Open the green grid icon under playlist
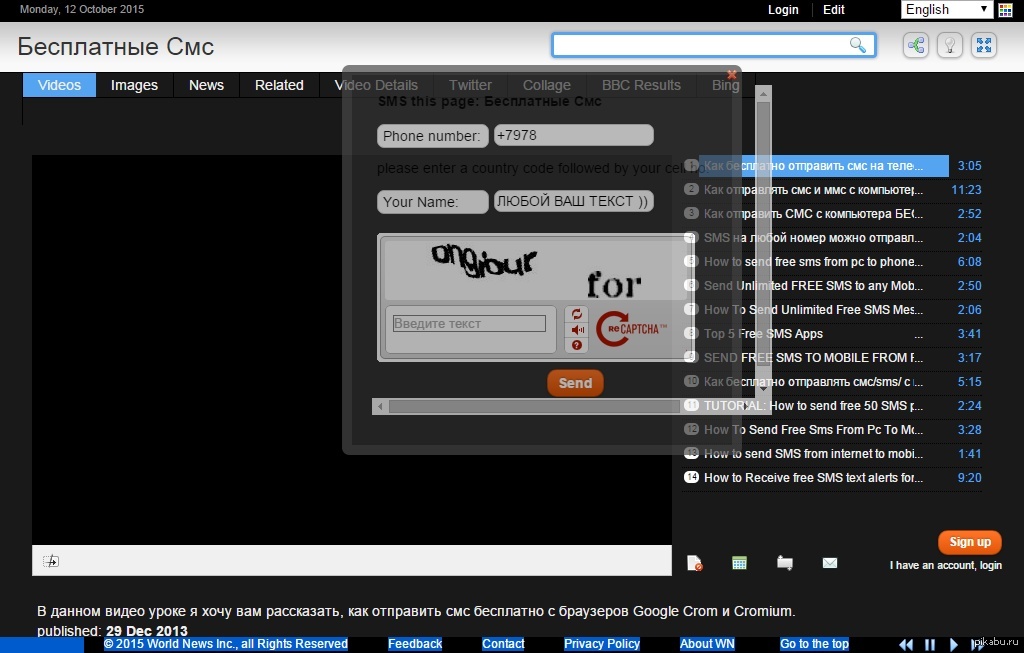Image resolution: width=1024 pixels, height=653 pixels. [739, 563]
